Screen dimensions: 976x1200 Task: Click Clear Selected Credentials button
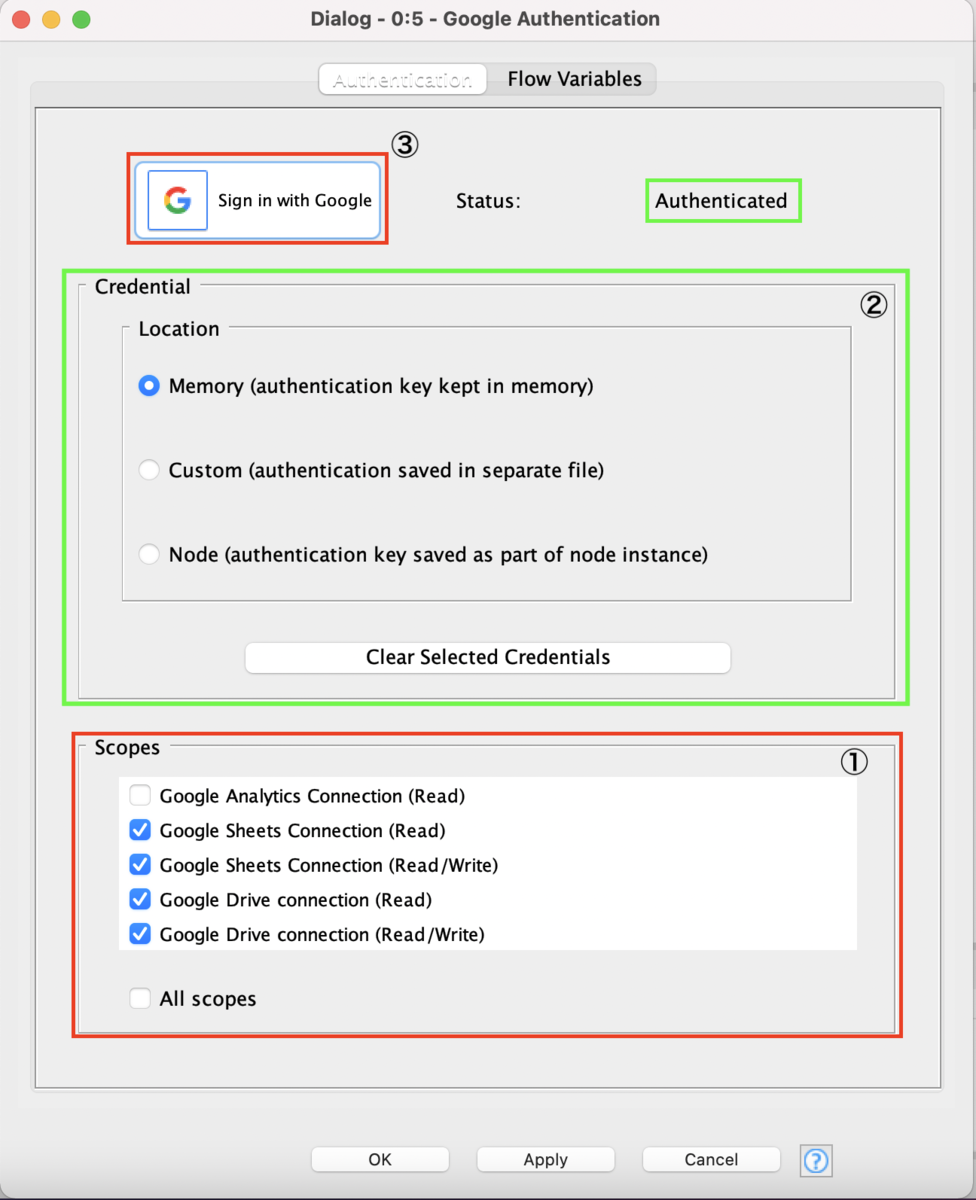[488, 657]
